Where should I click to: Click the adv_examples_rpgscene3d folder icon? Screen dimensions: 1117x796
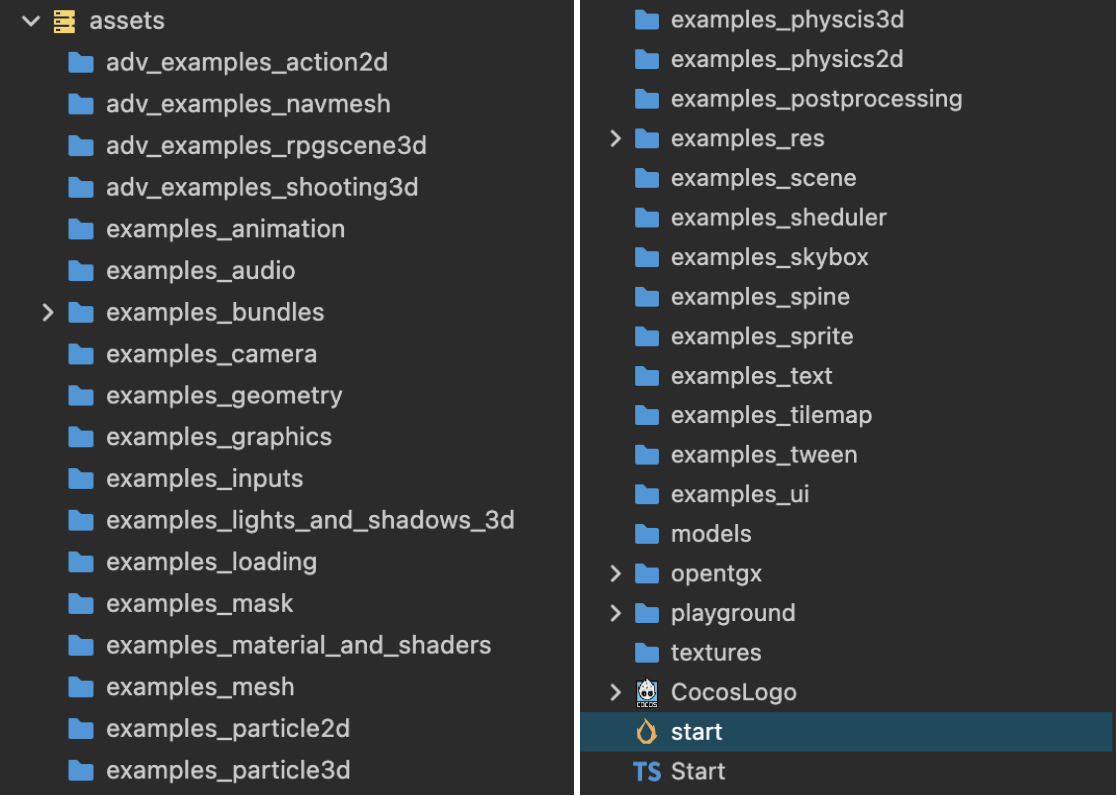(81, 146)
